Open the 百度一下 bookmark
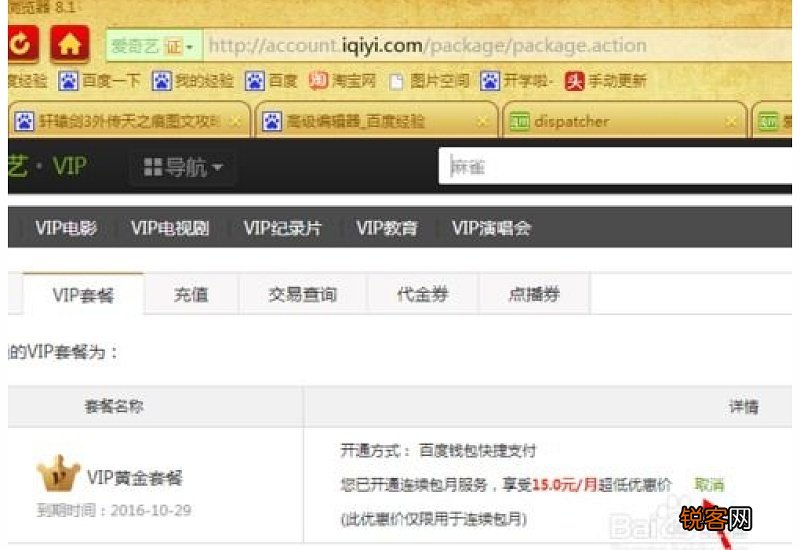Image resolution: width=800 pixels, height=550 pixels. [99, 81]
